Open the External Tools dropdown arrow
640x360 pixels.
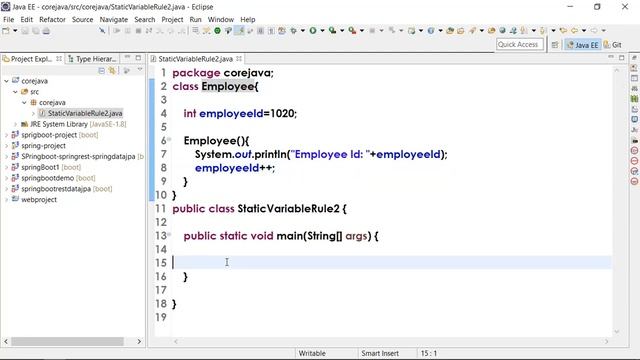point(362,31)
